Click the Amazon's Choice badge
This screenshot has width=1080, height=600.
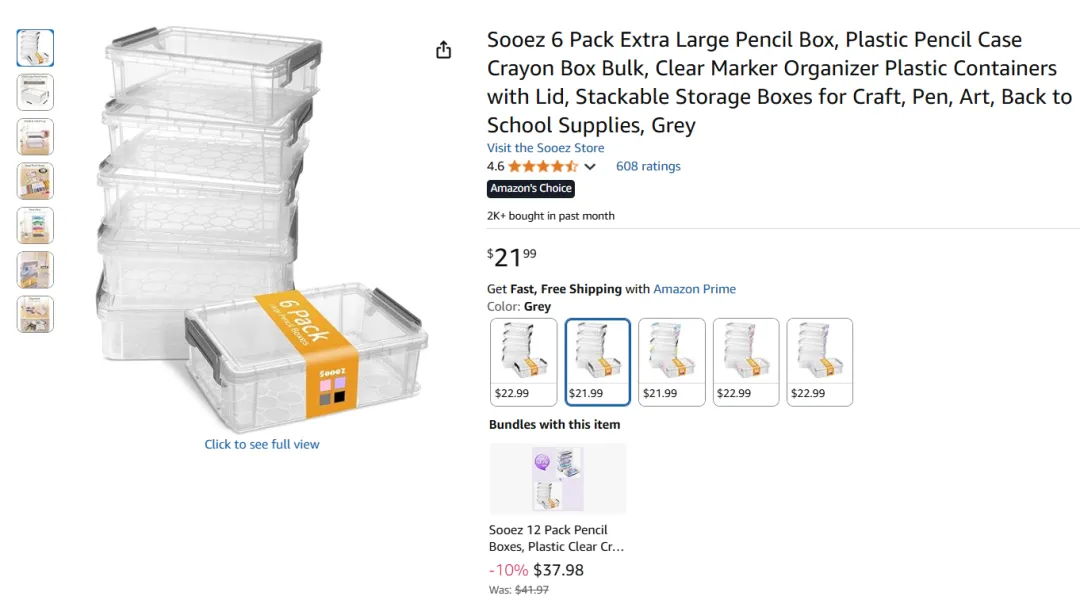click(531, 188)
